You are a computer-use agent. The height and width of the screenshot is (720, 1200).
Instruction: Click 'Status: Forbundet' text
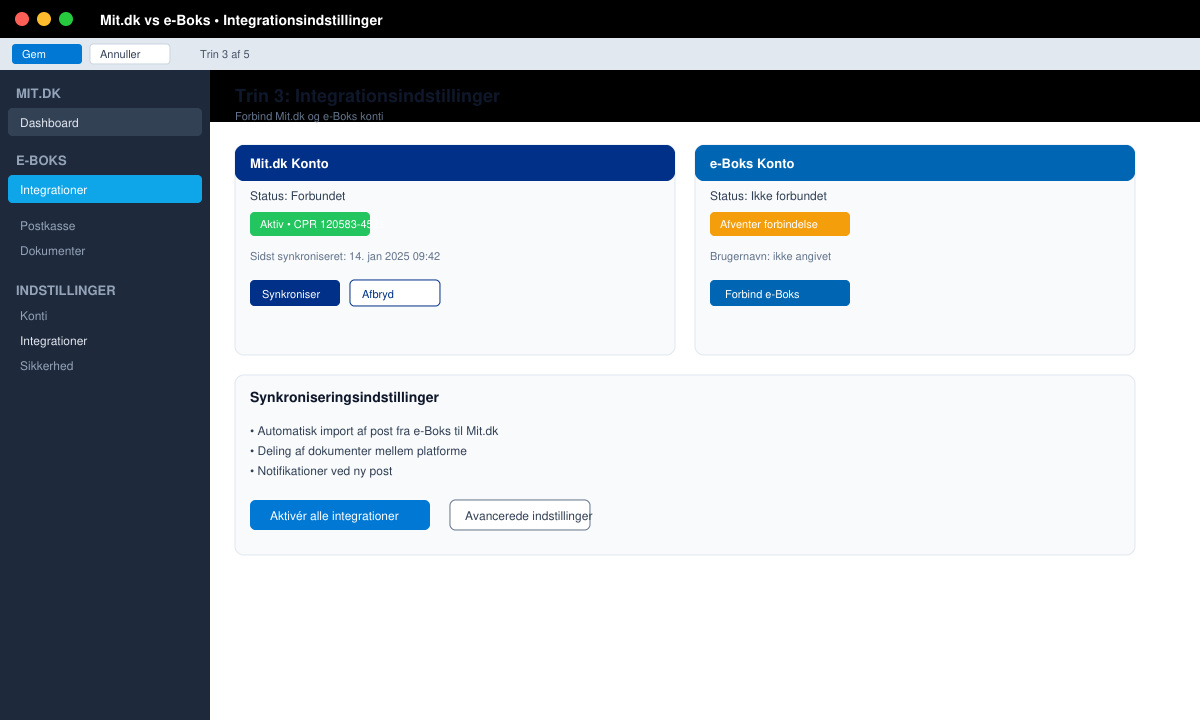tap(298, 196)
